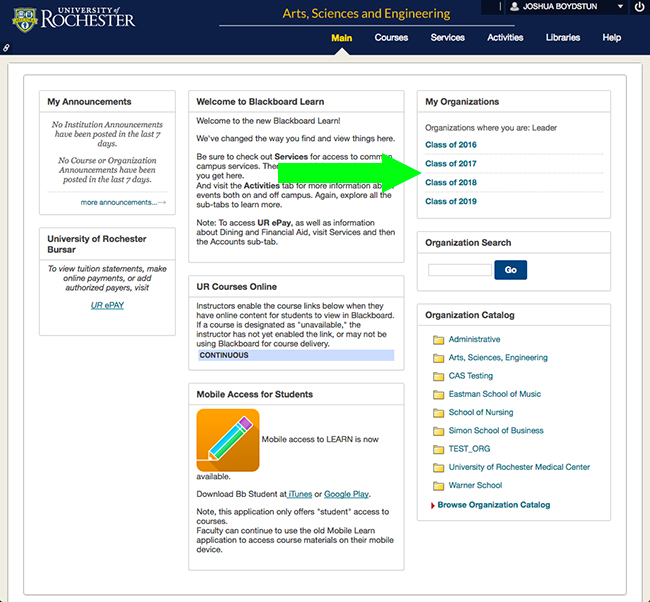650x602 pixels.
Task: Open the Class of 2016 organization
Action: tap(451, 145)
